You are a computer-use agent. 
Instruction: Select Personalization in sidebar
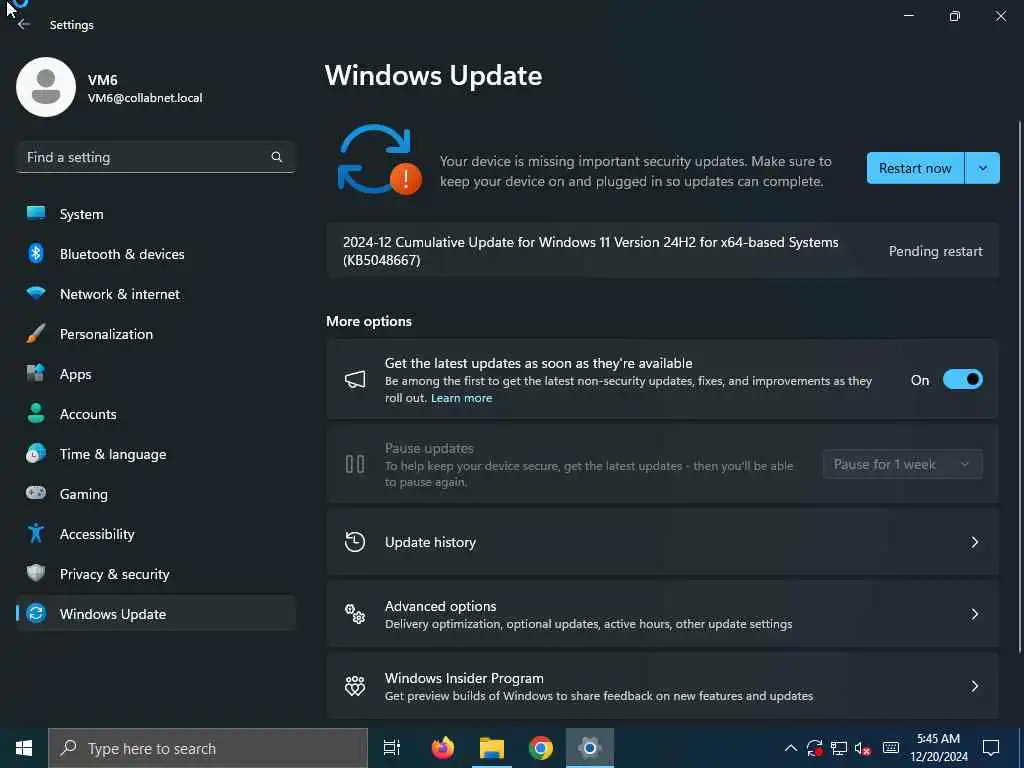[156, 334]
